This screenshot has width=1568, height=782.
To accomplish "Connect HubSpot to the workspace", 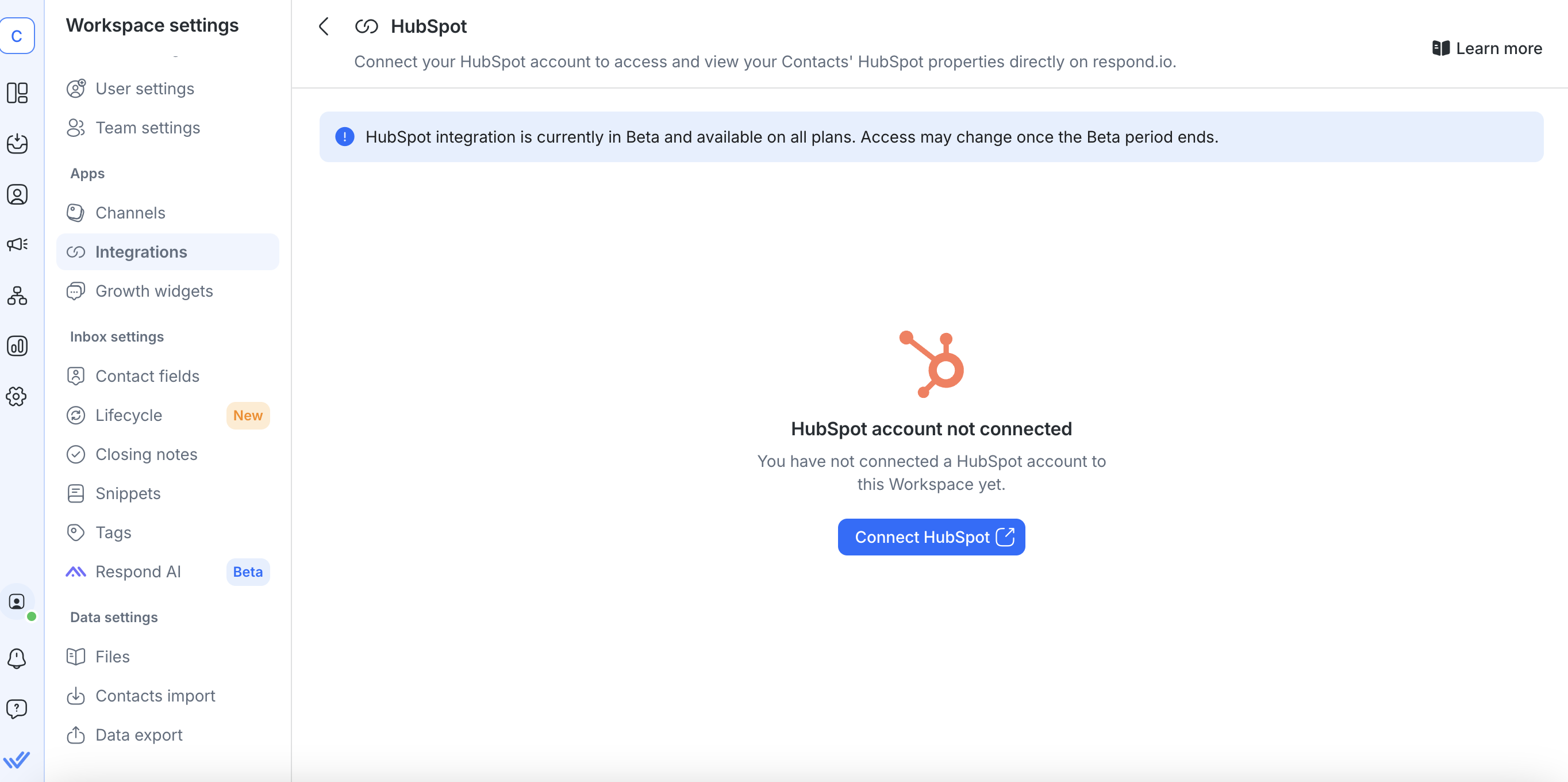I will point(931,536).
